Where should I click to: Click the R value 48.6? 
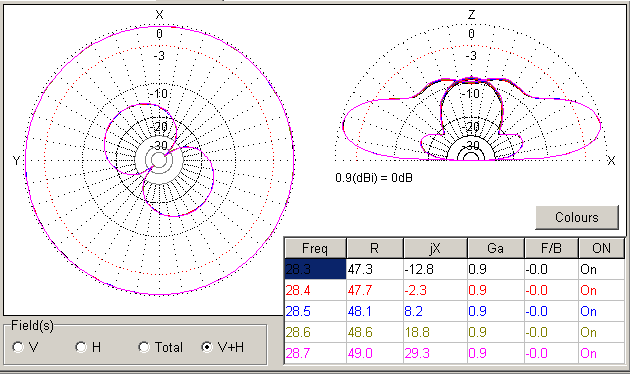coord(375,332)
